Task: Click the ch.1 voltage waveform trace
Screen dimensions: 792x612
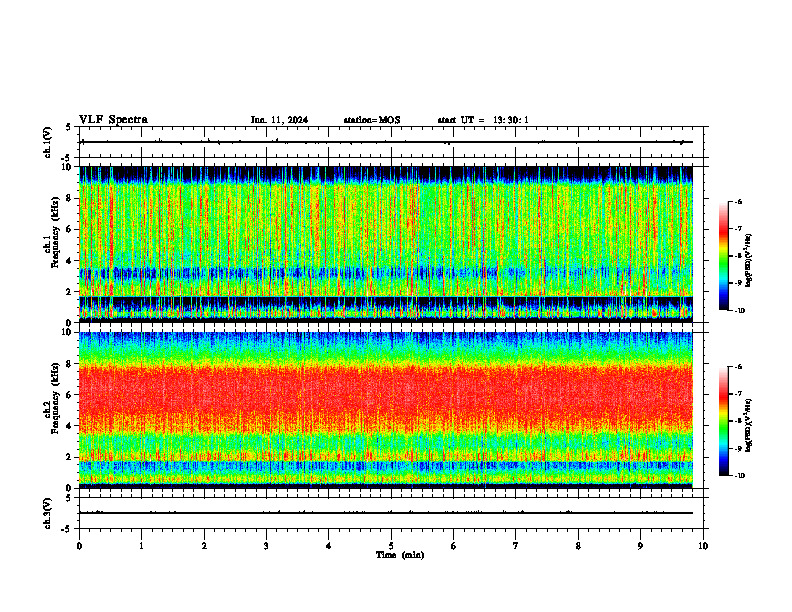Action: (x=386, y=142)
